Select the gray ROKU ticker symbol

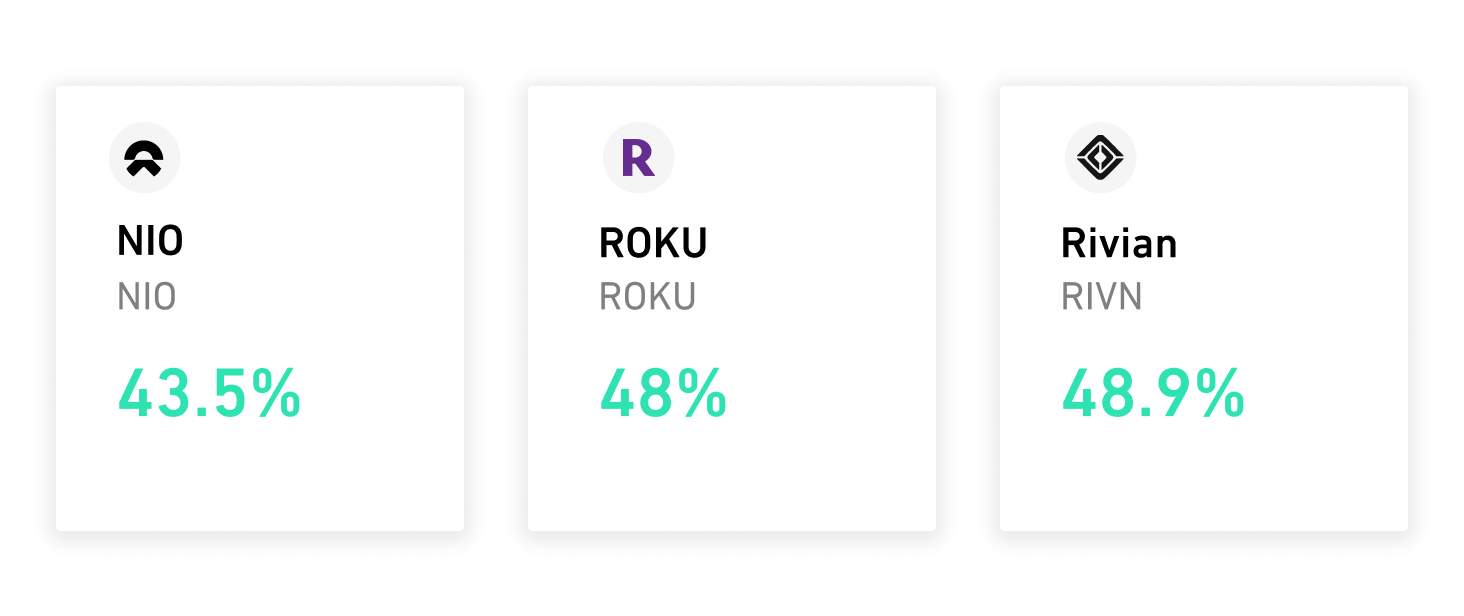pos(647,297)
